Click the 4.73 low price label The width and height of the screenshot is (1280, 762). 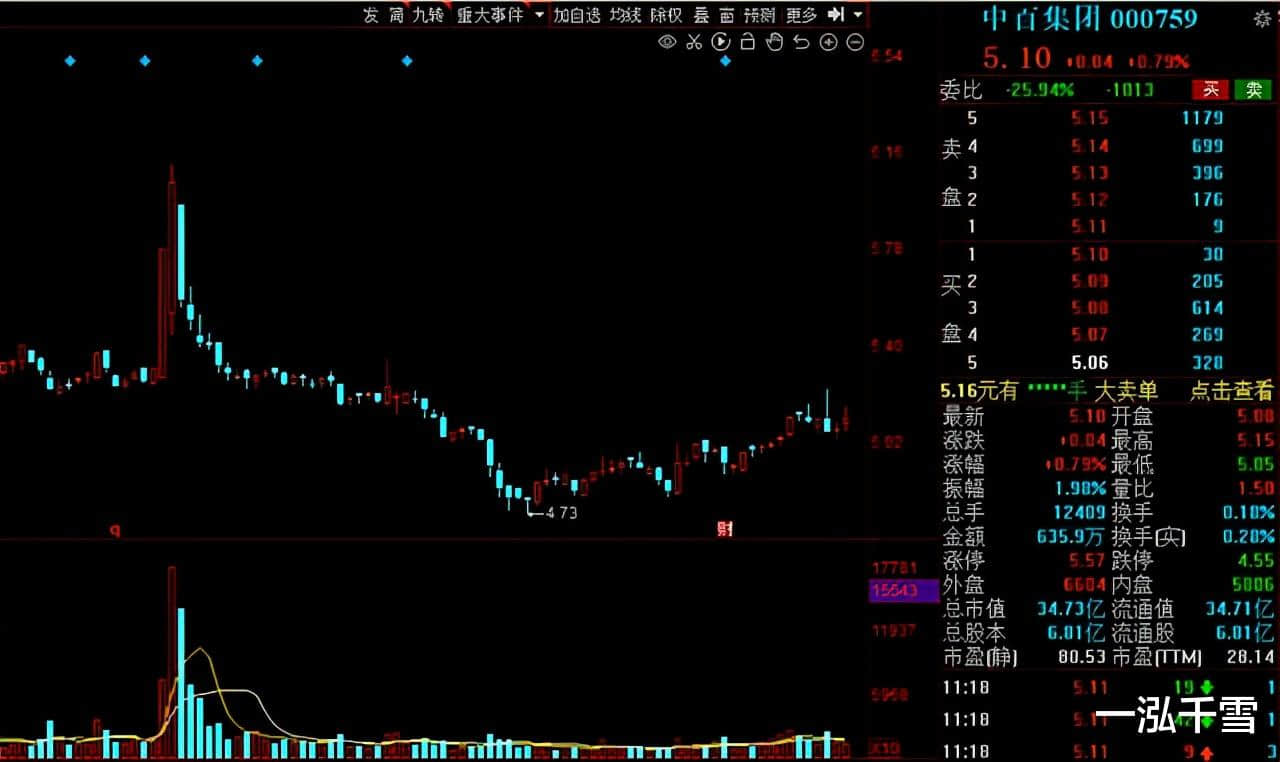[x=561, y=512]
